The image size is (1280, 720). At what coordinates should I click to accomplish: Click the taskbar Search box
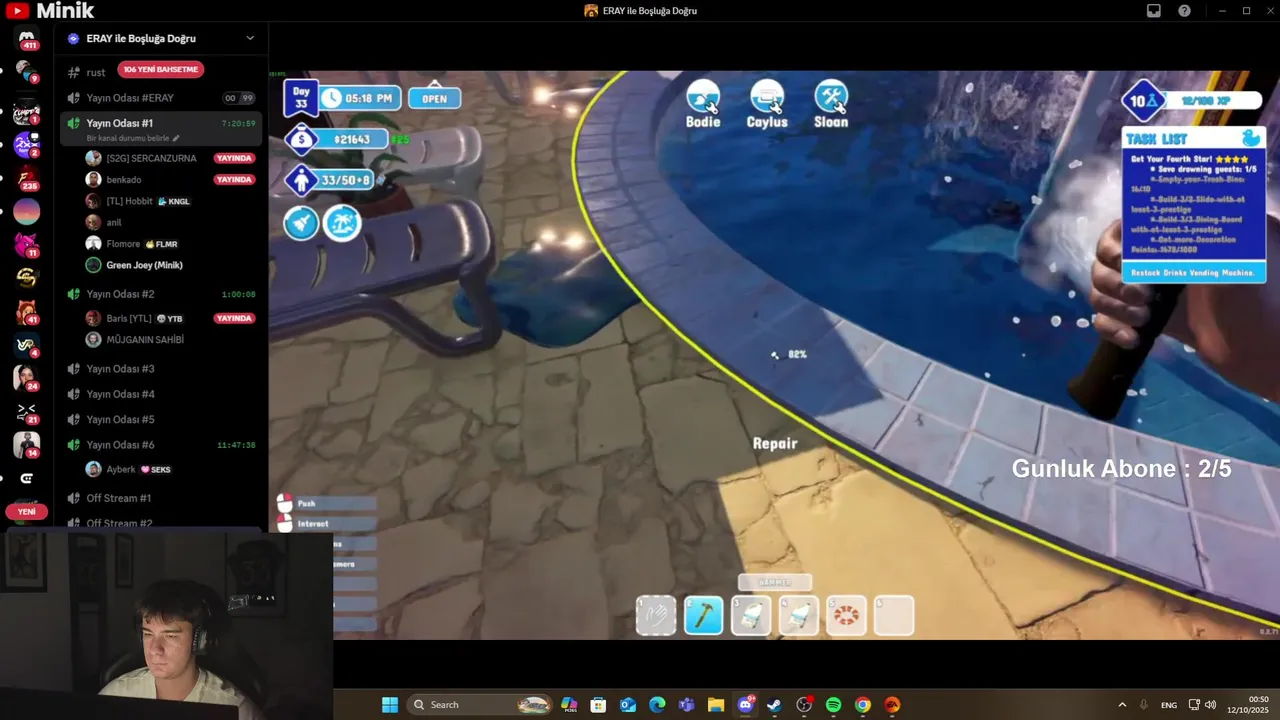click(481, 705)
